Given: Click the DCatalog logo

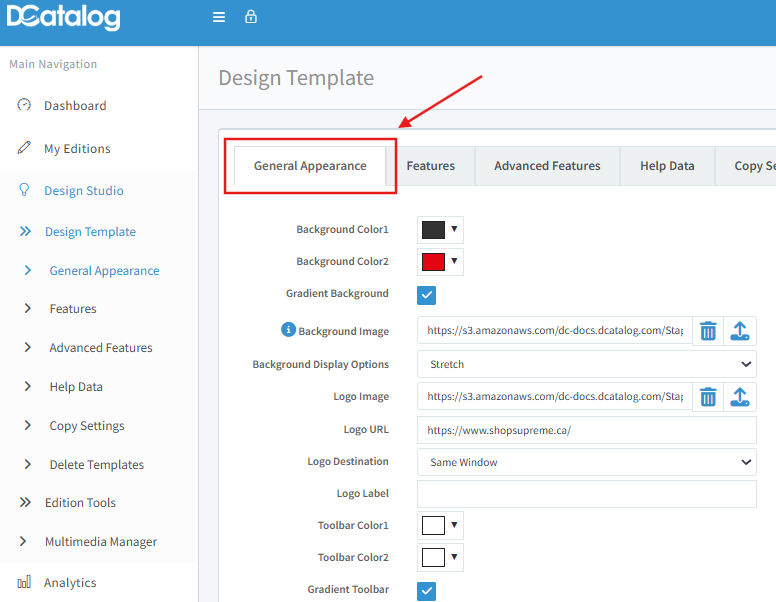Looking at the screenshot, I should tap(63, 18).
